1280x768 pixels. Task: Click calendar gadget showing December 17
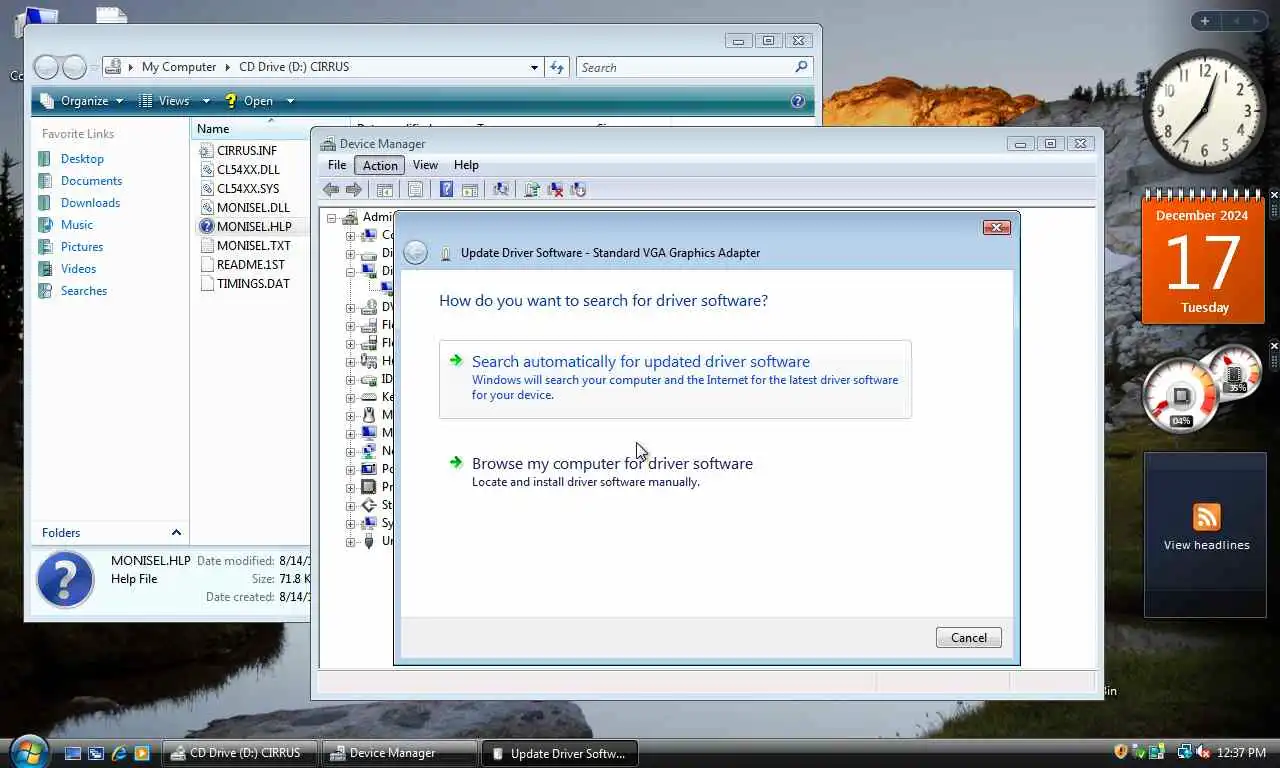point(1203,258)
